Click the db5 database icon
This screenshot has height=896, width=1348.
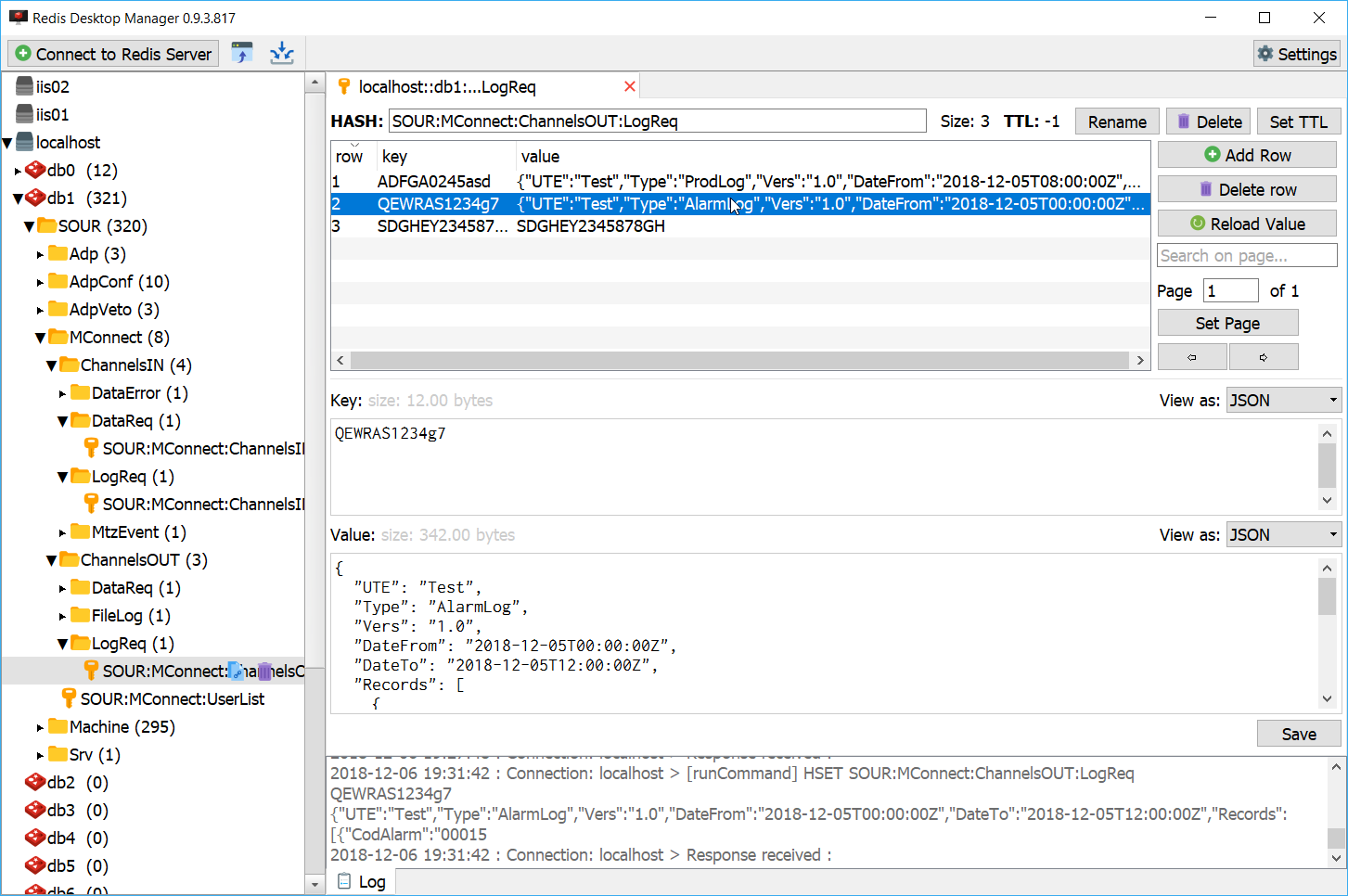(35, 865)
